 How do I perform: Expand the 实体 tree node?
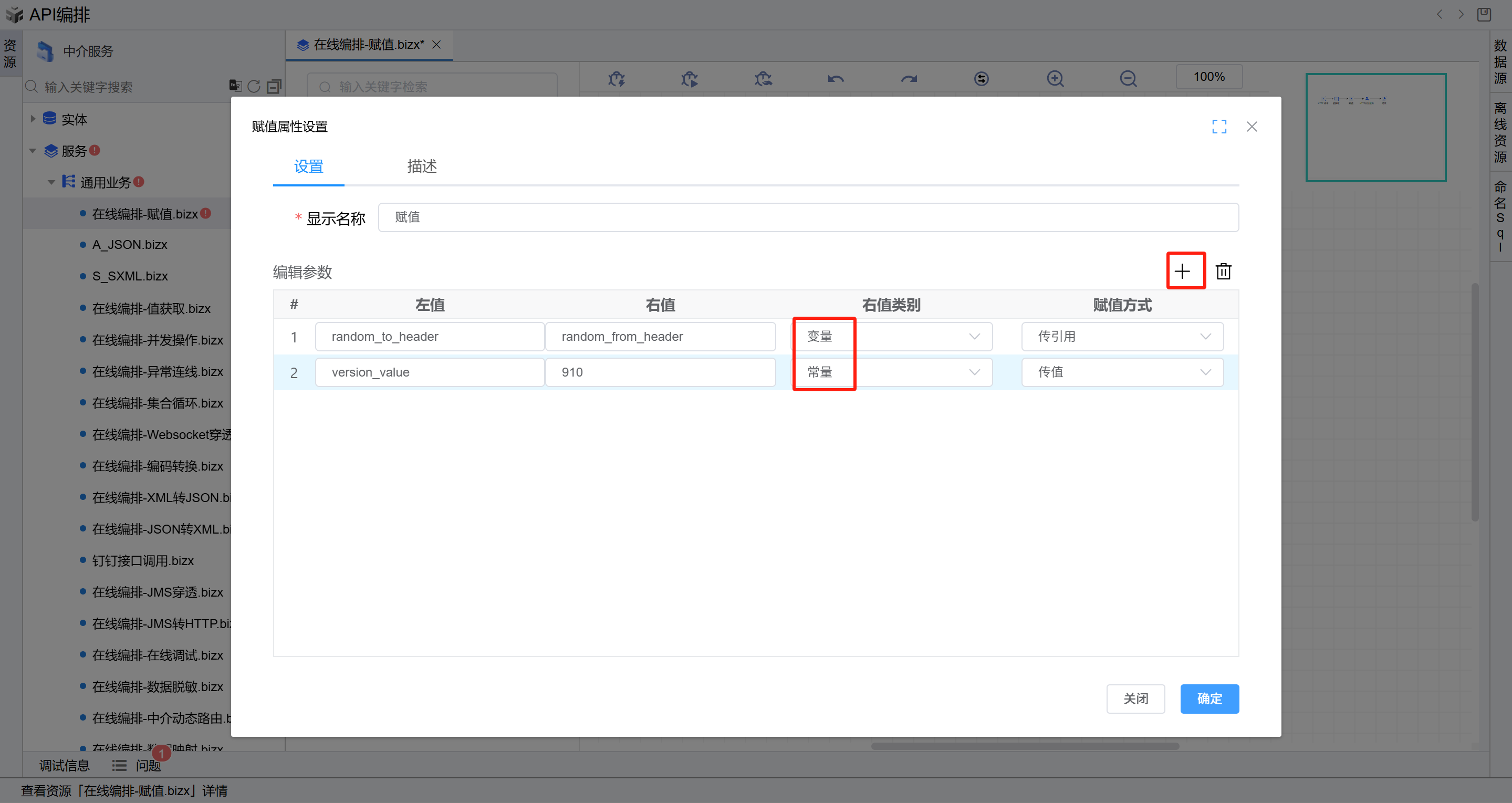33,119
